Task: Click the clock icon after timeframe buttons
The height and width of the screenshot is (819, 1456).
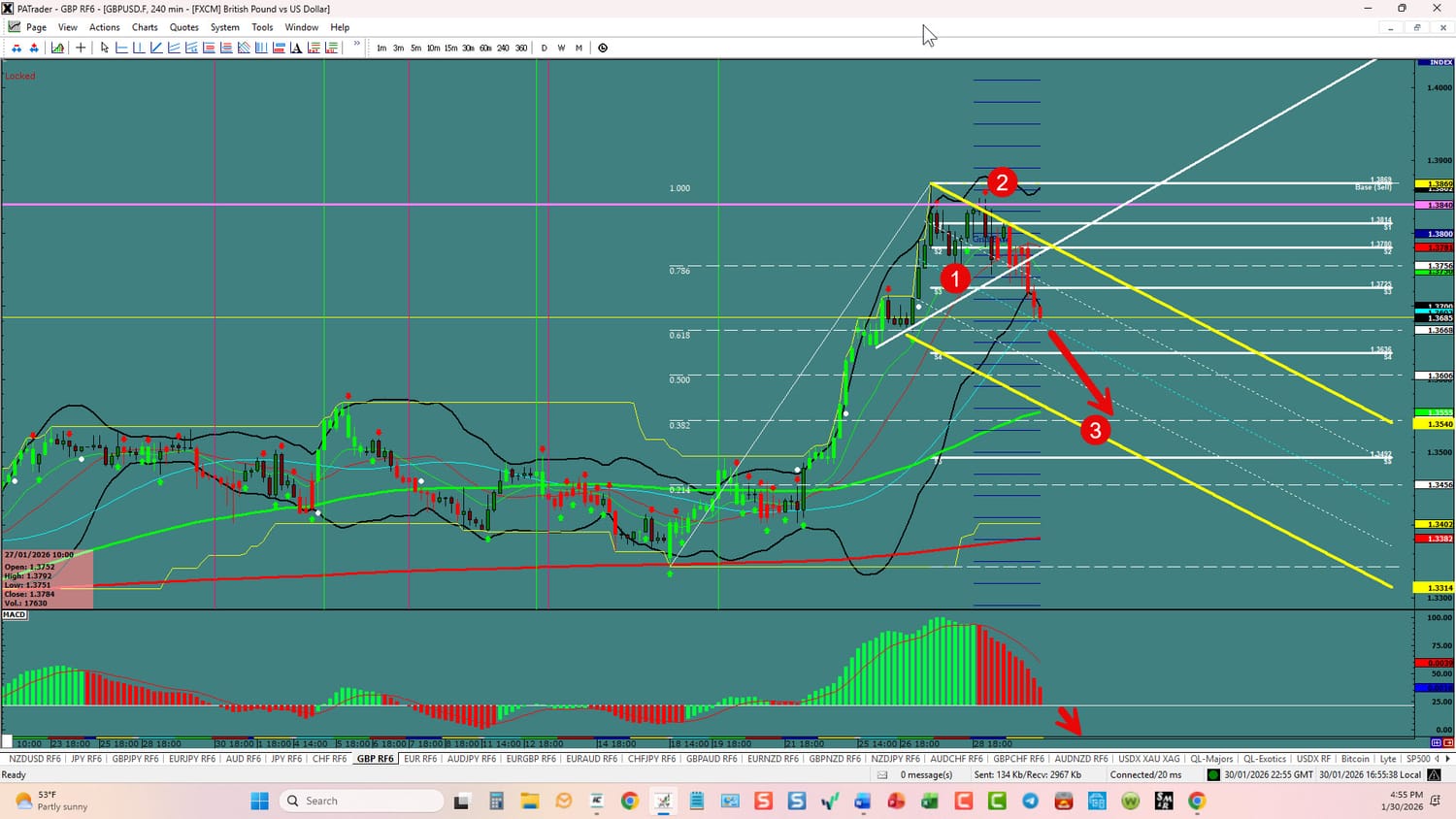Action: click(x=603, y=48)
